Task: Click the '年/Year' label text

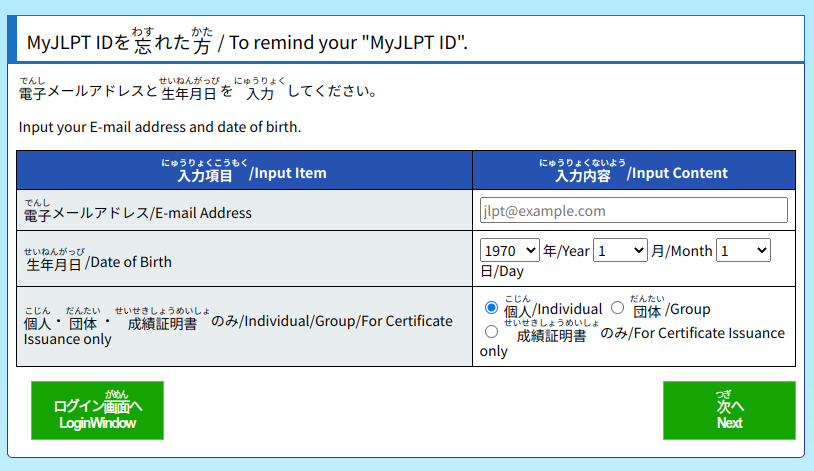Action: pos(566,251)
